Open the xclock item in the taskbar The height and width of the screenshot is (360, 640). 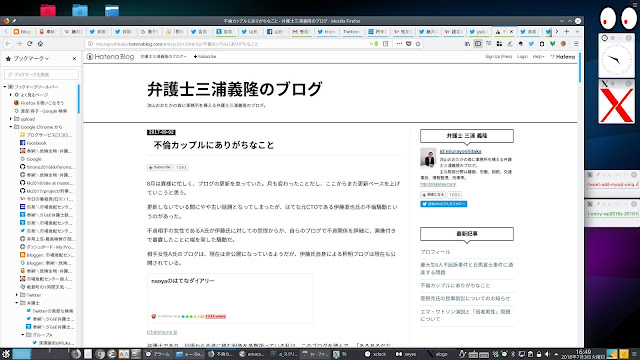pyautogui.click(x=376, y=354)
